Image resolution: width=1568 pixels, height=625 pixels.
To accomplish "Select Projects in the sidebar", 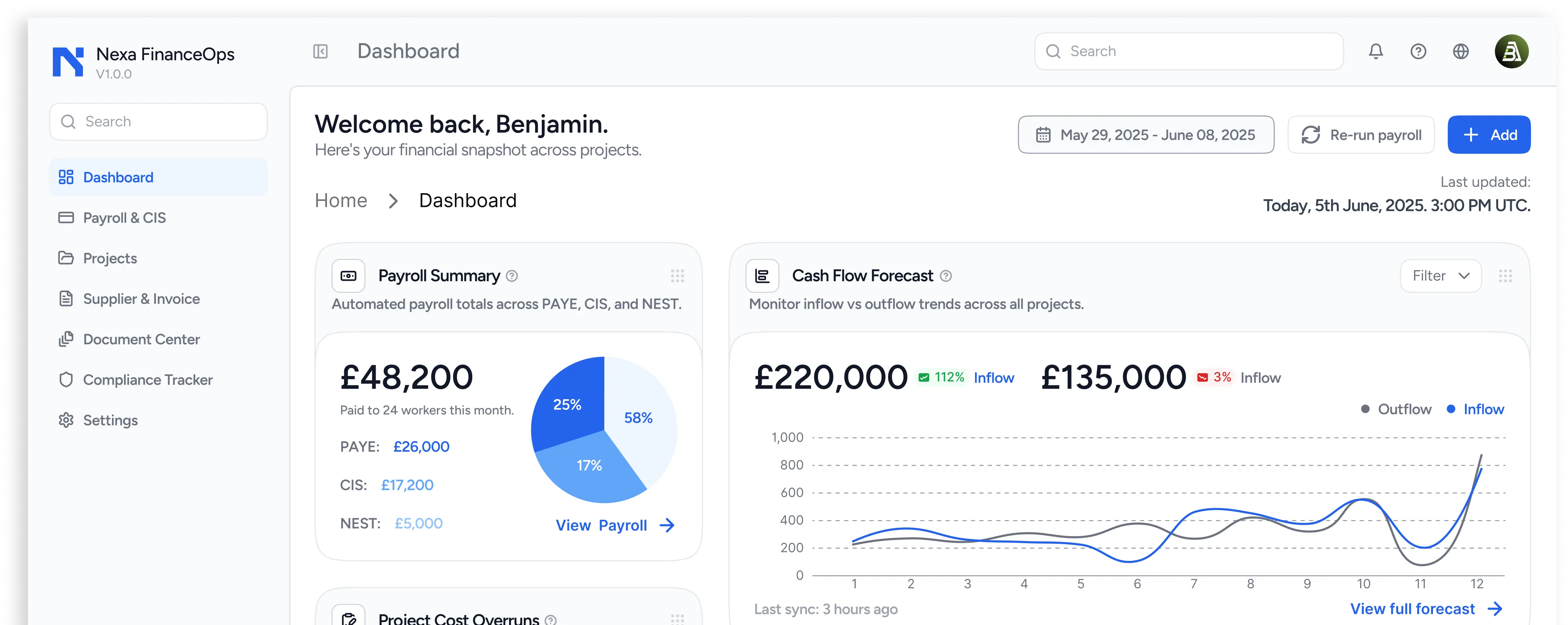I will (x=110, y=258).
